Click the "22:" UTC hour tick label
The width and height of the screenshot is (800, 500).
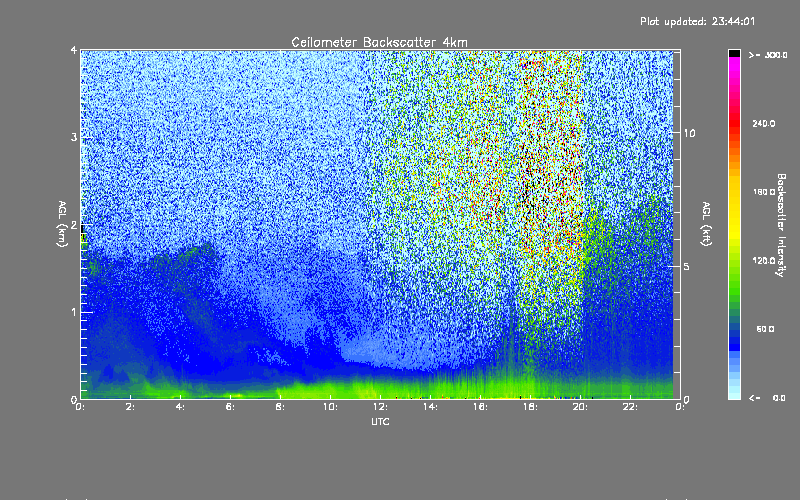click(630, 407)
